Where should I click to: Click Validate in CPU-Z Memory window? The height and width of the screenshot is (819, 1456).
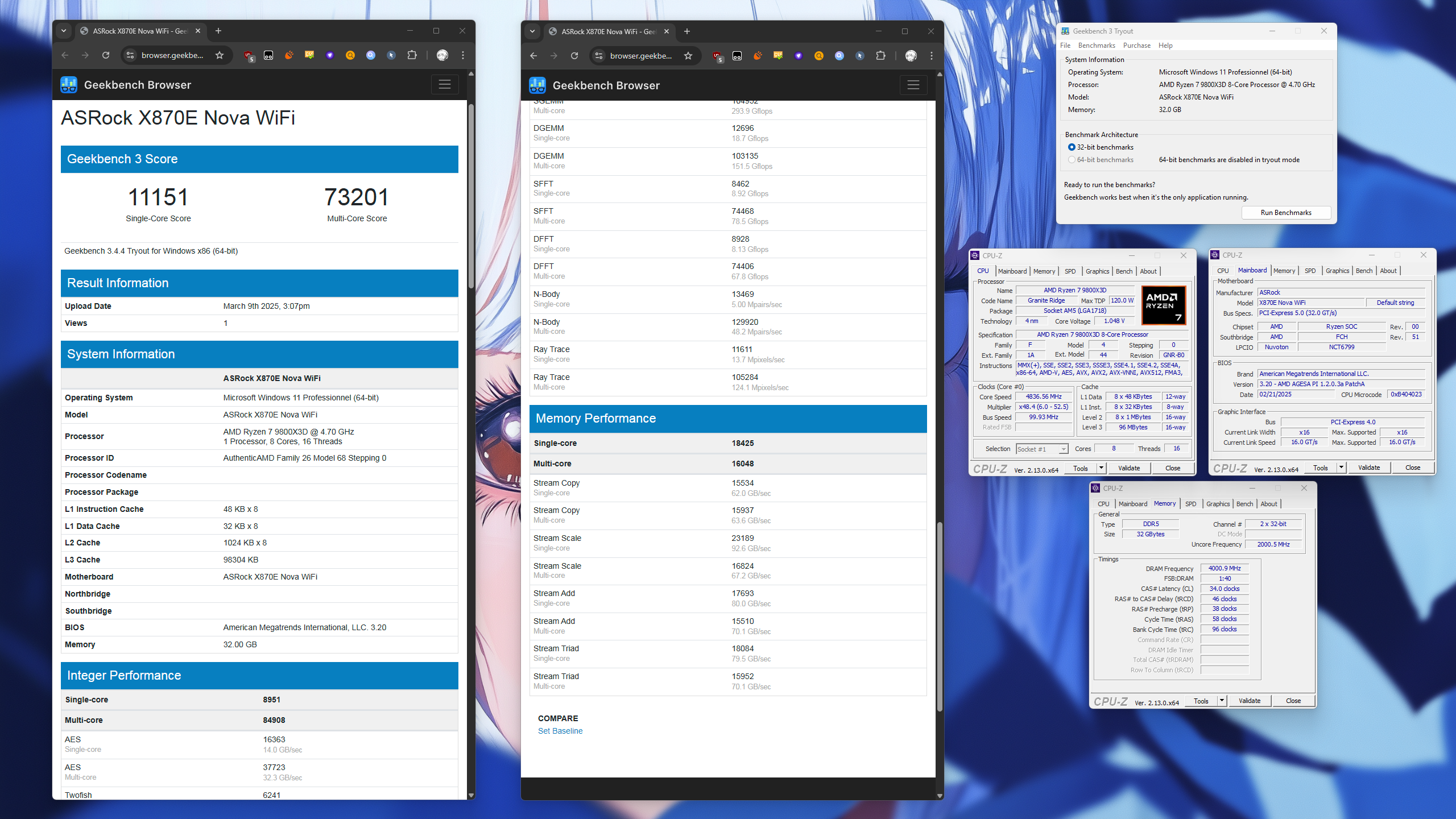[1249, 701]
